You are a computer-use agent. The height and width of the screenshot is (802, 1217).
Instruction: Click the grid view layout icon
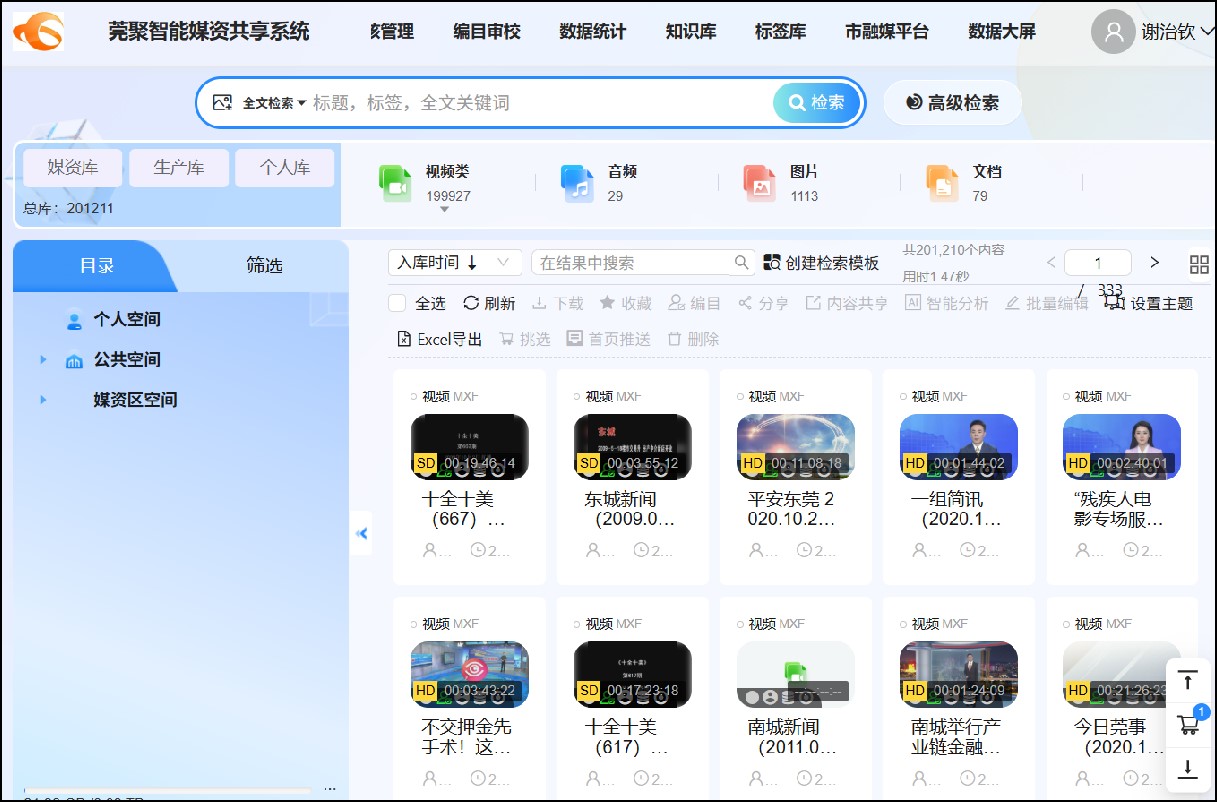[x=1198, y=264]
